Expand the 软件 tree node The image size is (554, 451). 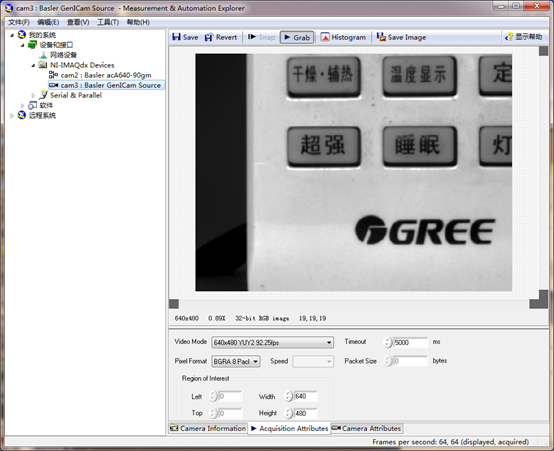pyautogui.click(x=22, y=105)
